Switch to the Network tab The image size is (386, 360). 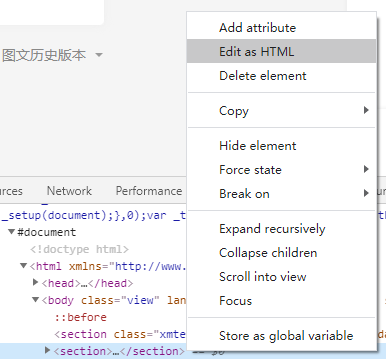69,191
